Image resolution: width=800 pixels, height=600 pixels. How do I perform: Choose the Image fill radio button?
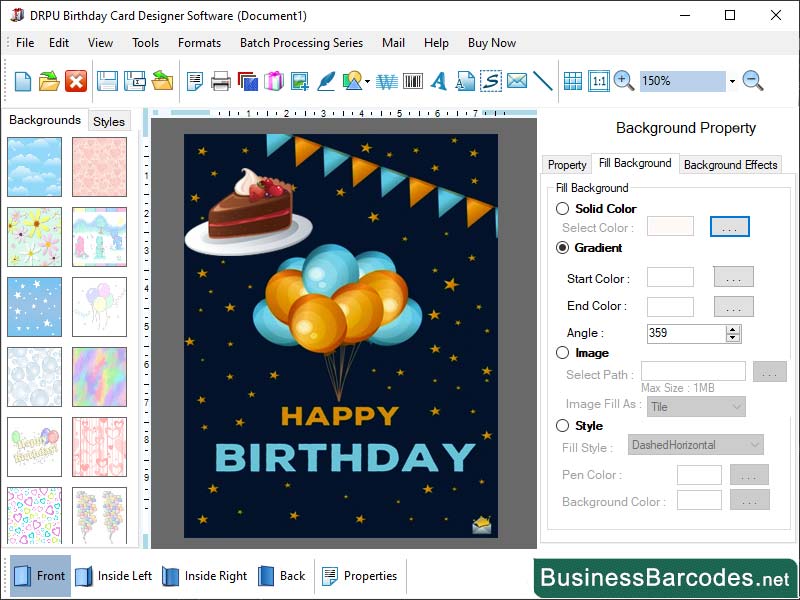[561, 353]
